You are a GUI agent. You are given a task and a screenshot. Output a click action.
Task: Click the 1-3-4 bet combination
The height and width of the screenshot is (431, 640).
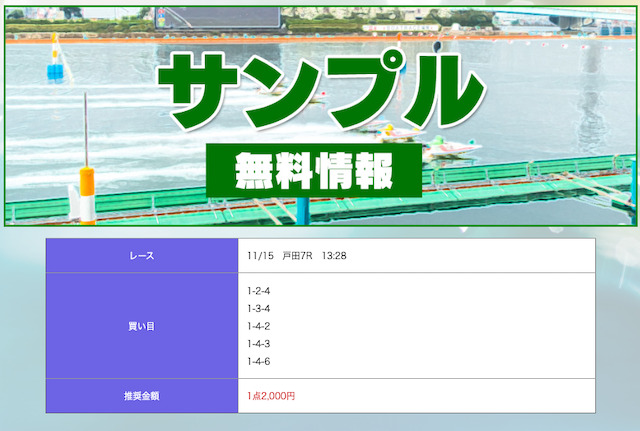[259, 309]
